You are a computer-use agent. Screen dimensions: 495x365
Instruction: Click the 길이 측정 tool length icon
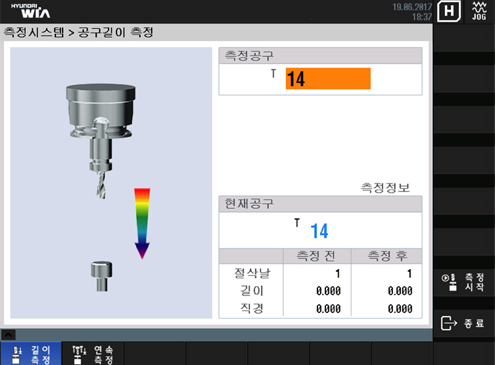[x=17, y=355]
